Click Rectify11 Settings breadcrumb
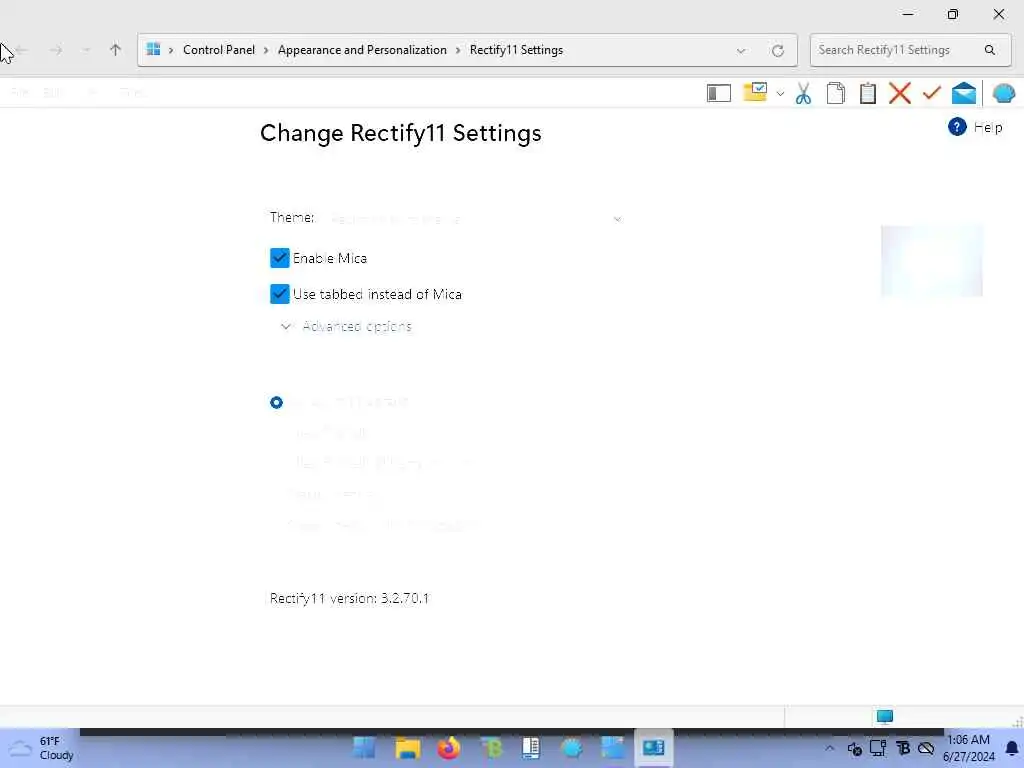This screenshot has width=1024, height=768. [x=516, y=50]
